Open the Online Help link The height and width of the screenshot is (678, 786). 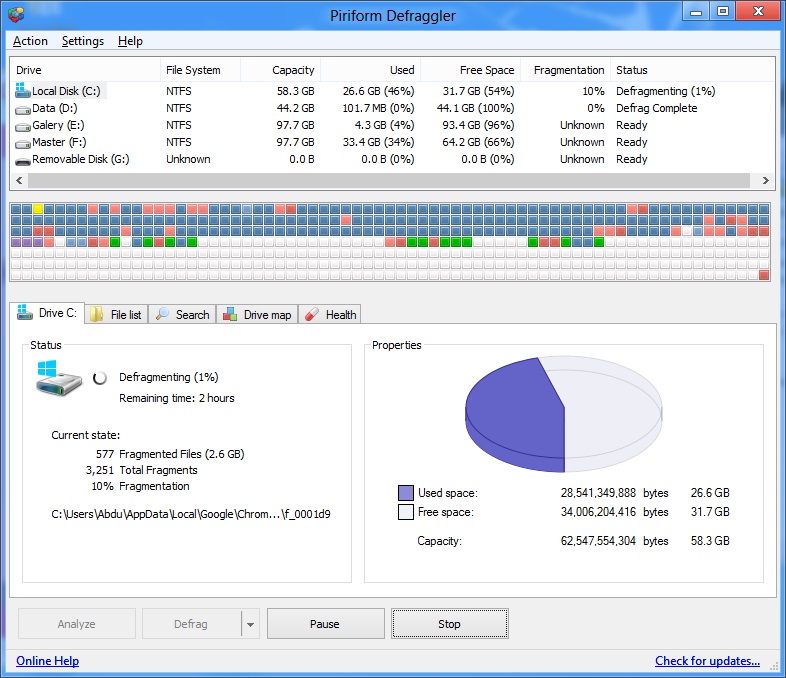click(x=48, y=661)
